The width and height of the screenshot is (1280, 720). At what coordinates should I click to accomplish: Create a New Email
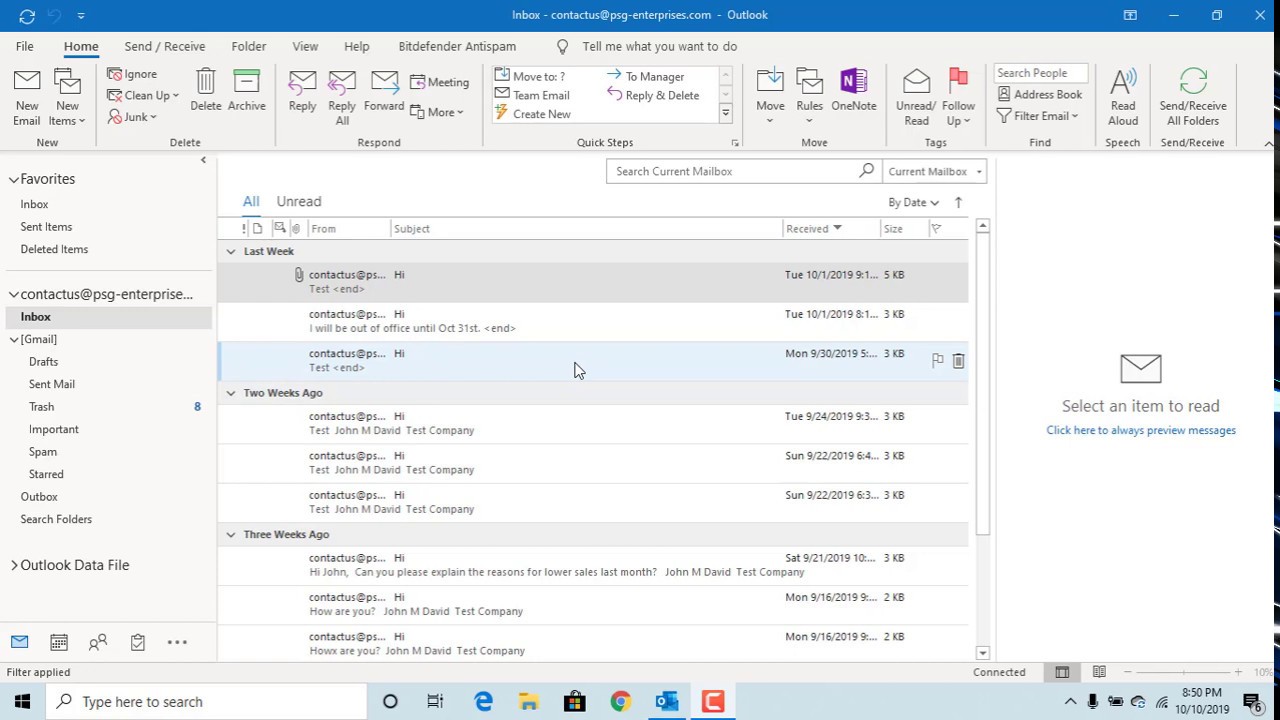27,97
